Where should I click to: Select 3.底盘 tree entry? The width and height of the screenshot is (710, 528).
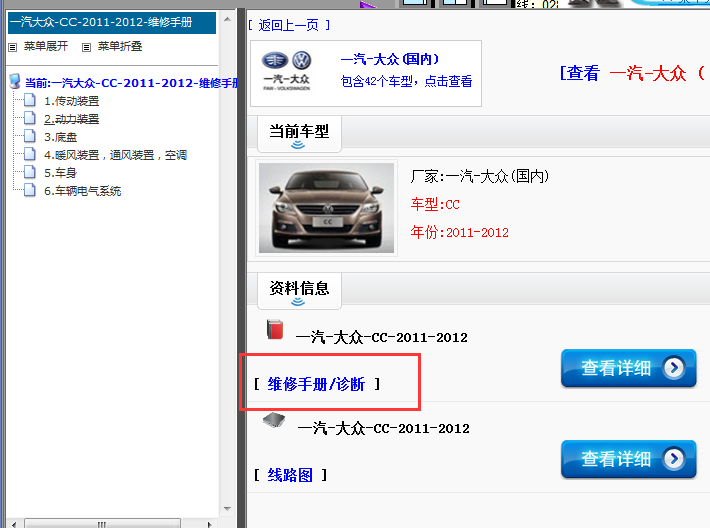(x=61, y=137)
